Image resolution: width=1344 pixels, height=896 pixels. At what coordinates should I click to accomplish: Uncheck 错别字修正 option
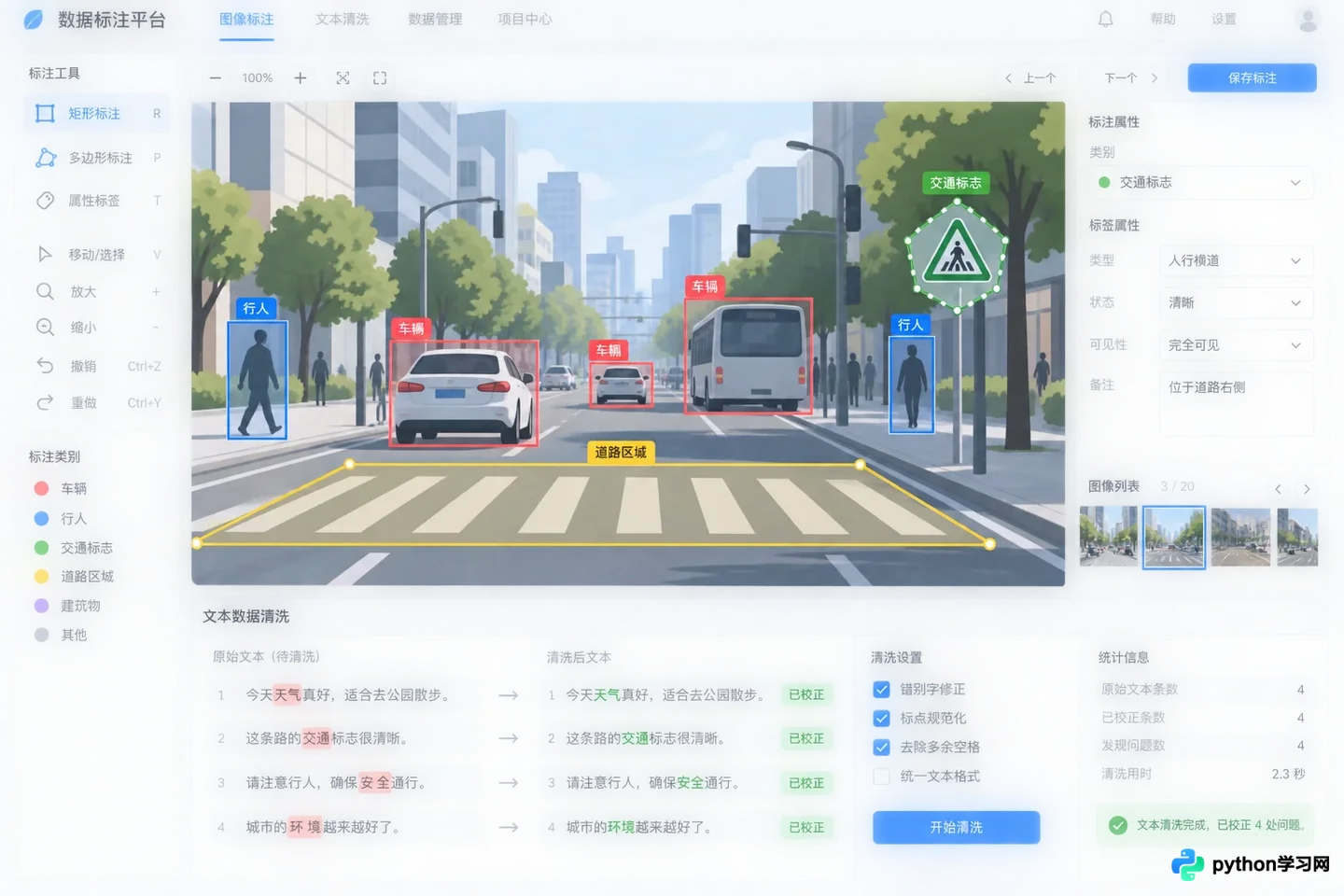coord(881,690)
